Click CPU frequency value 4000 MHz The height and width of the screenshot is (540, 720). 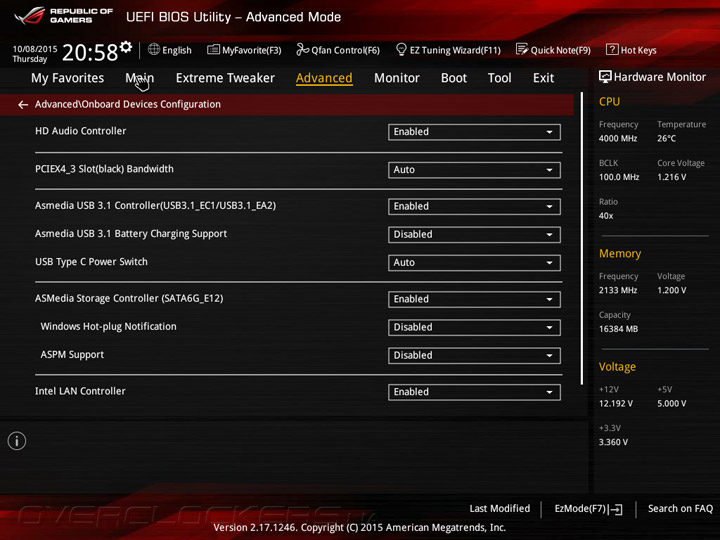coord(618,138)
